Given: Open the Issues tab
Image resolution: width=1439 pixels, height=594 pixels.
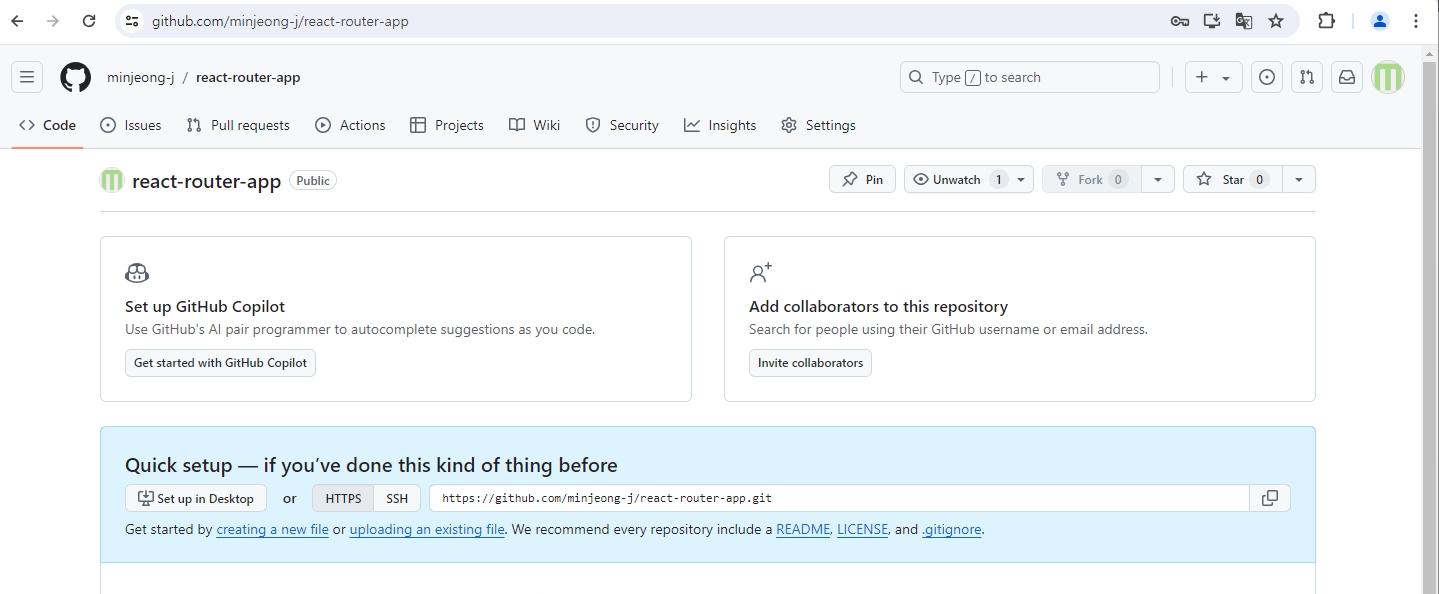Looking at the screenshot, I should [131, 125].
